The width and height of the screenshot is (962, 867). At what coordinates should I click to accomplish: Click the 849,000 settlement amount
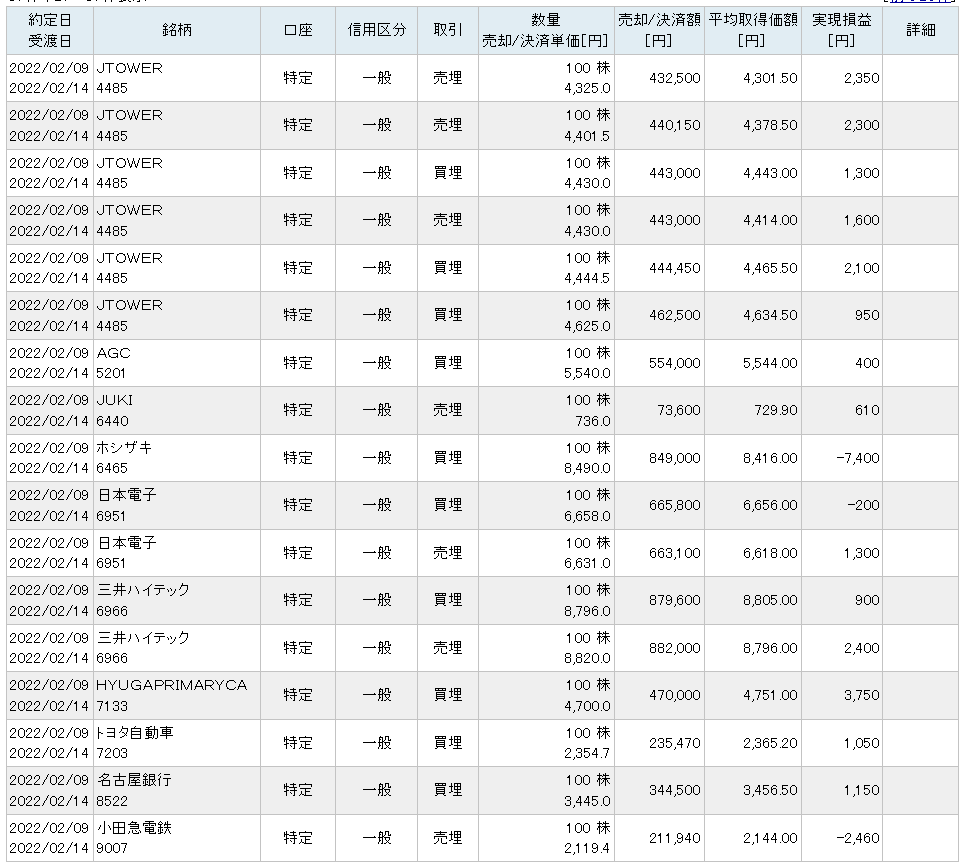pos(674,458)
